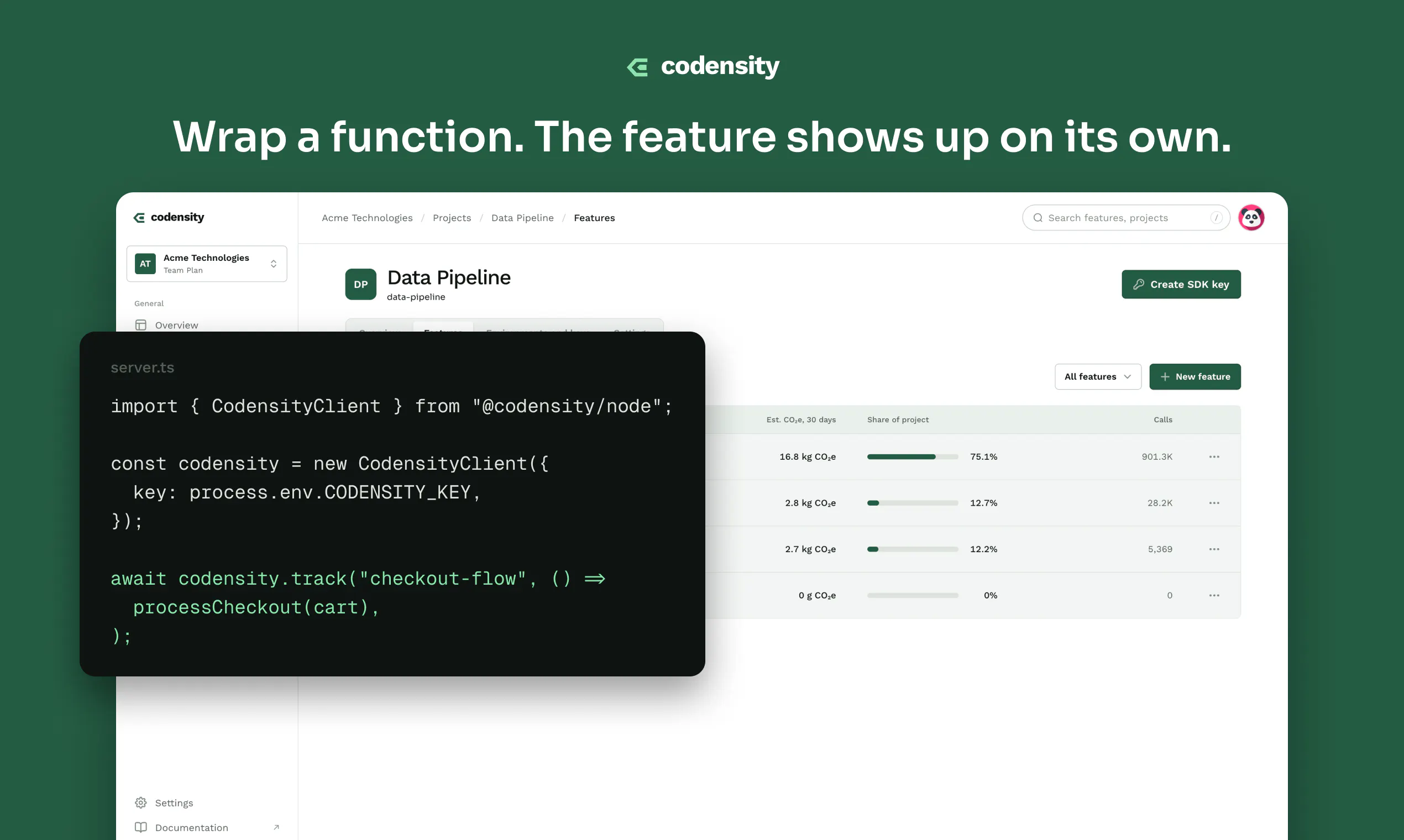This screenshot has height=840, width=1404.
Task: Click the New feature button
Action: coord(1195,377)
